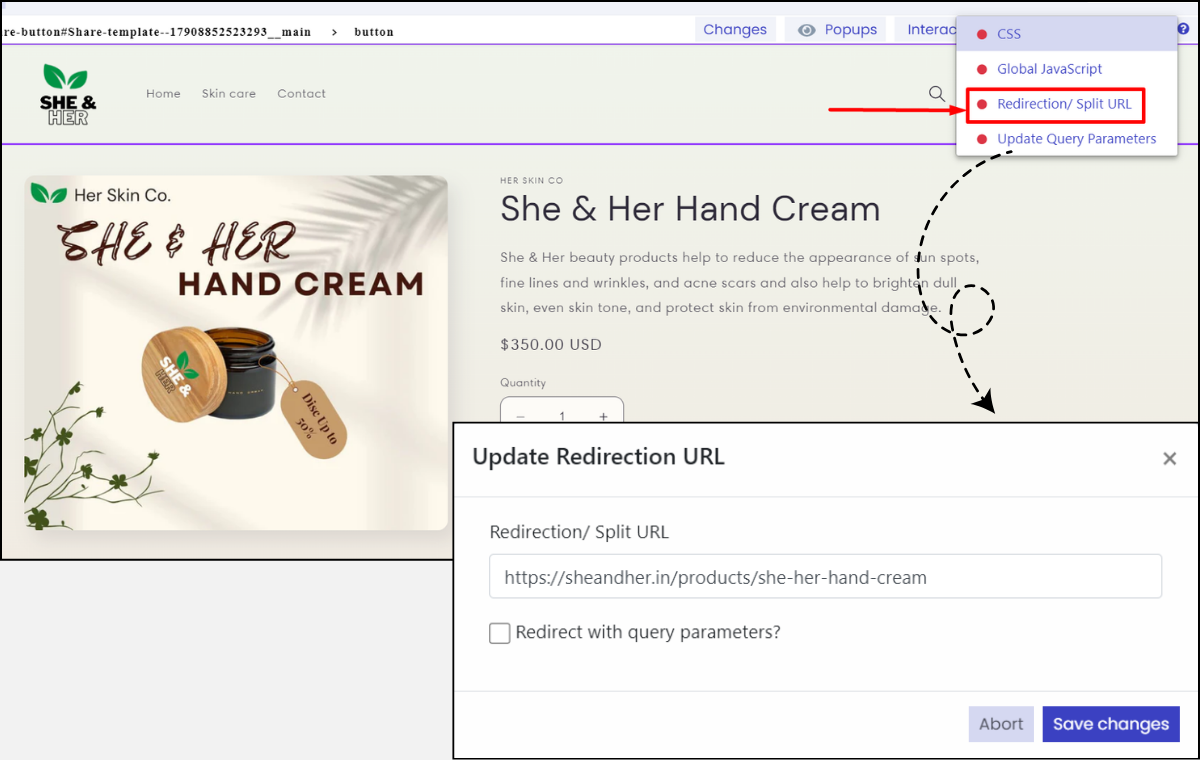This screenshot has width=1200, height=760.
Task: Click Save changes button
Action: coord(1111,724)
